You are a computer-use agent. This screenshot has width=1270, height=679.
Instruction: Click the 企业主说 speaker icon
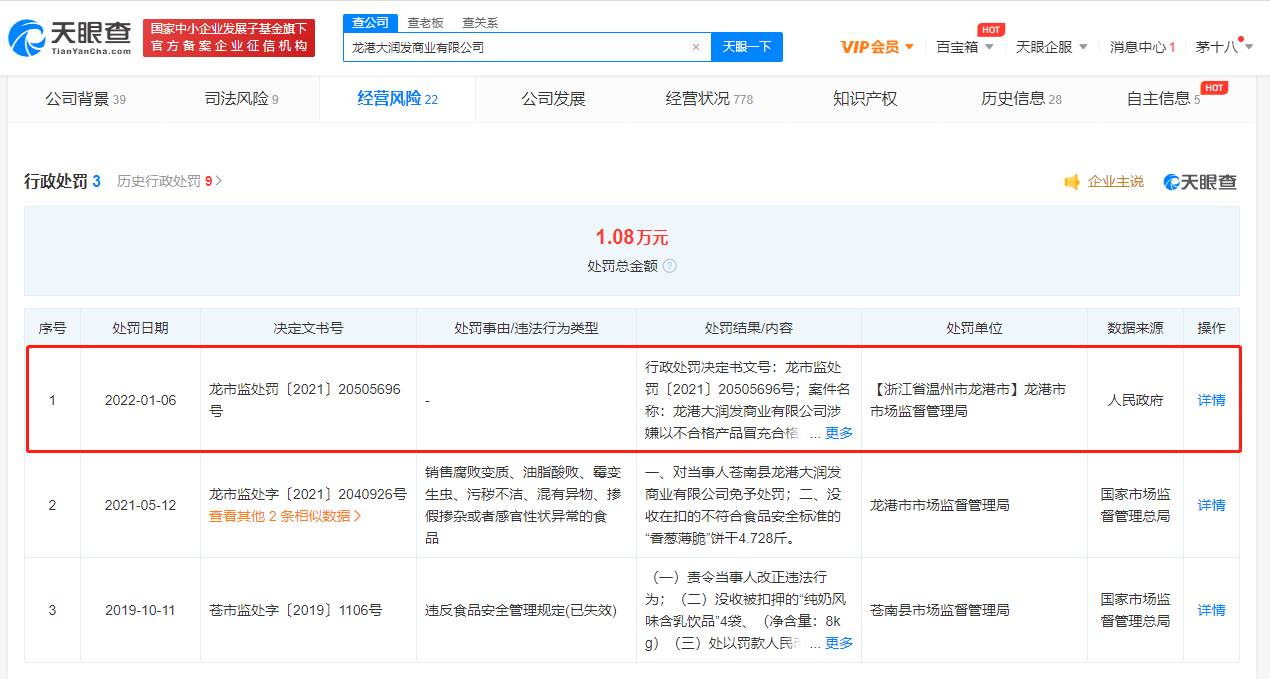click(1072, 182)
